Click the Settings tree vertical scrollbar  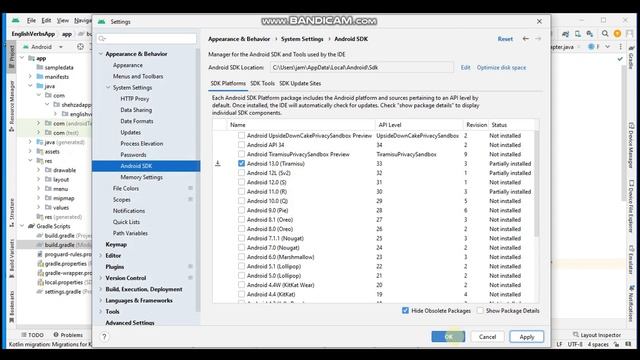point(198,180)
